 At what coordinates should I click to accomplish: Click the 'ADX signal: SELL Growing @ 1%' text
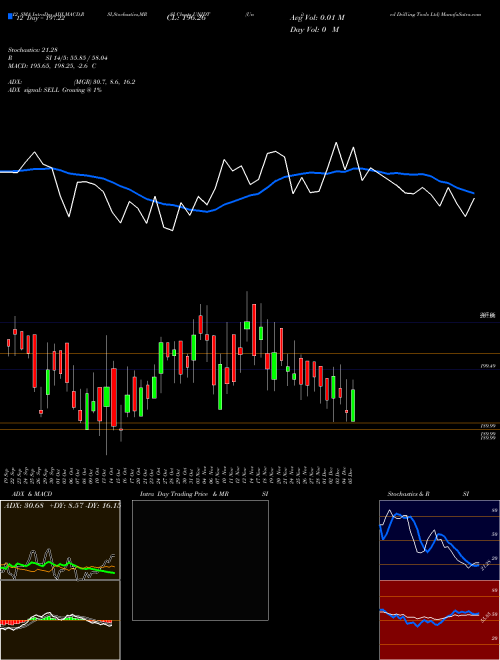click(x=55, y=90)
